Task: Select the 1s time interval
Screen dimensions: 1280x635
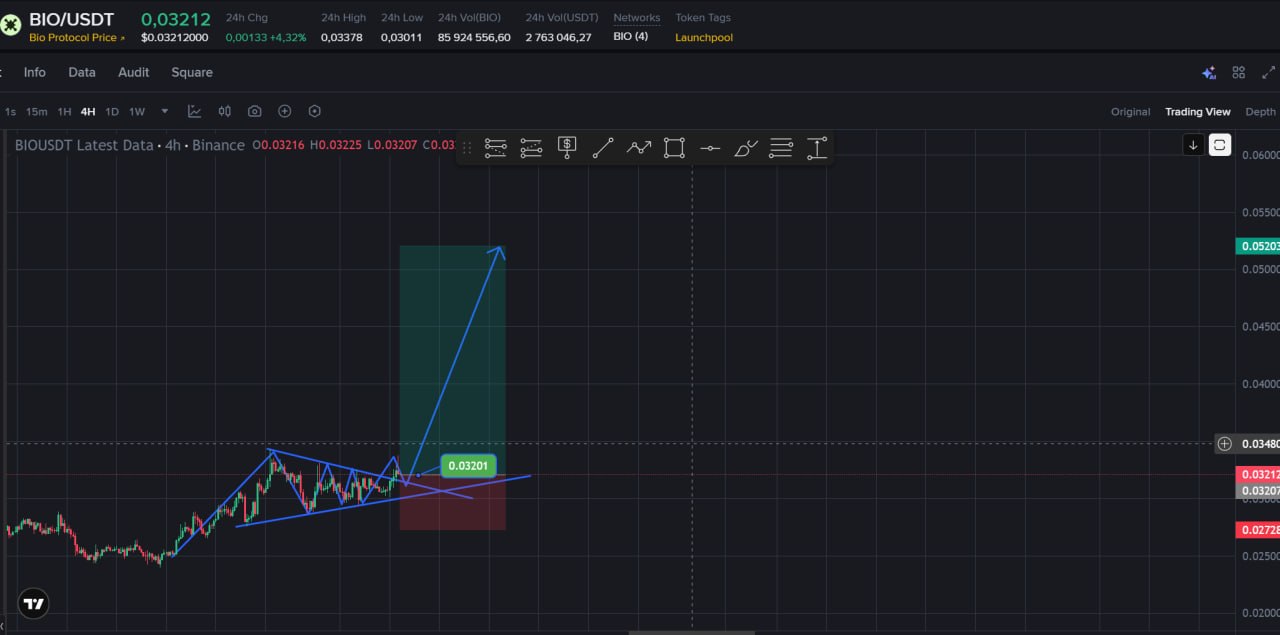Action: pyautogui.click(x=10, y=112)
